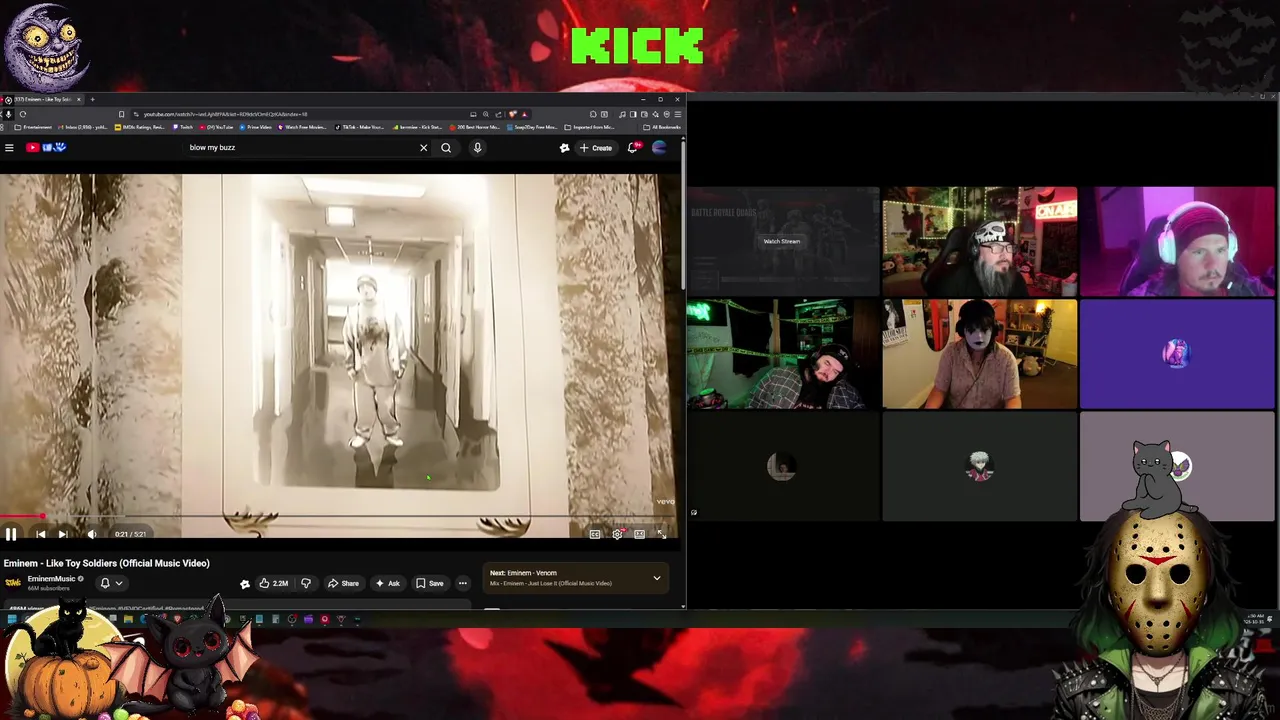
Task: Open the Twitch bookmark
Action: (x=181, y=127)
